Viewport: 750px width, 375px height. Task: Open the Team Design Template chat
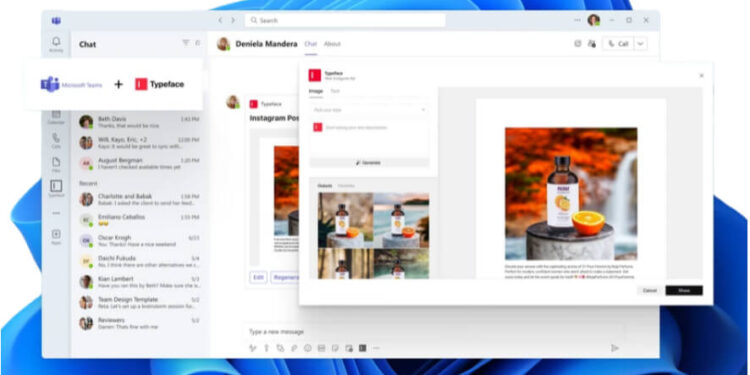[x=139, y=302]
